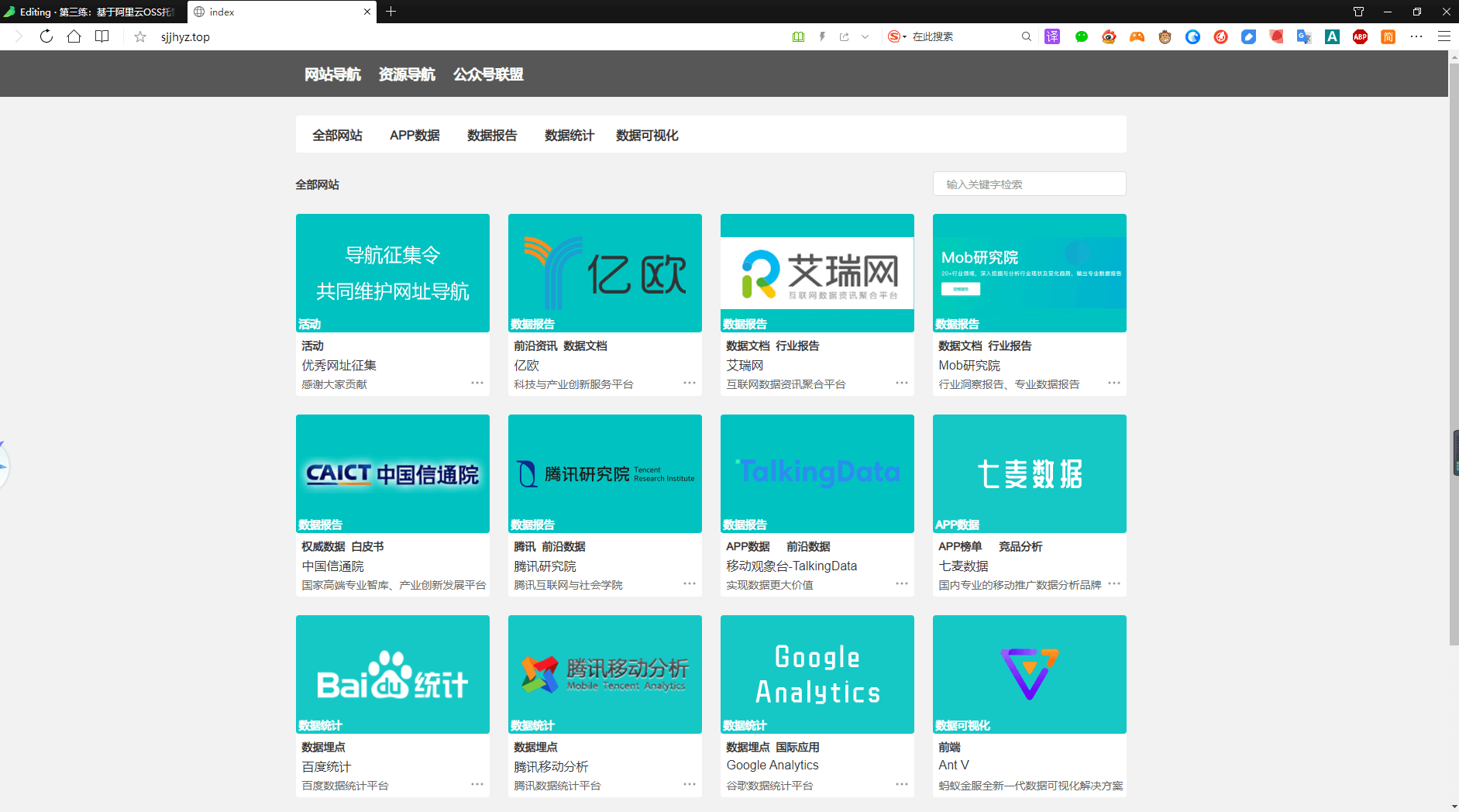
Task: Open the CAICT 中国信通院 thumbnail
Action: pos(393,473)
